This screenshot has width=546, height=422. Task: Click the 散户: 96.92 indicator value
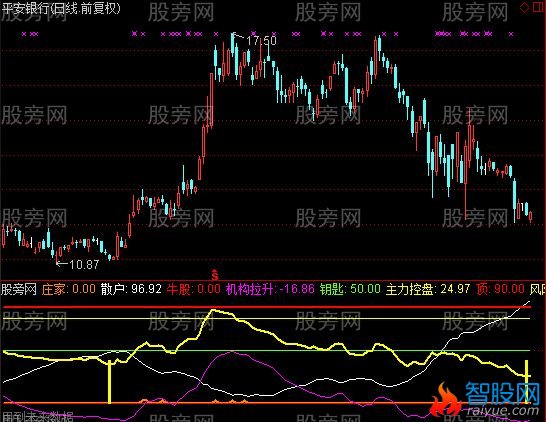pos(131,289)
